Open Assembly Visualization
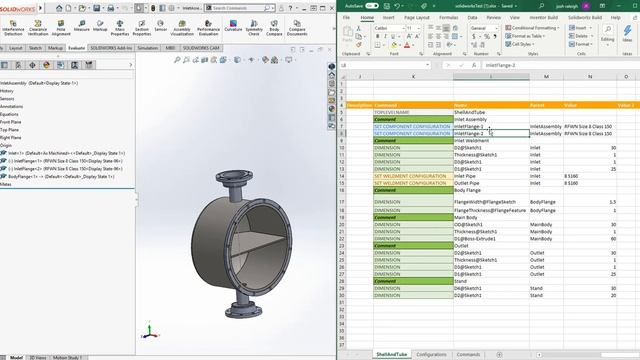Screen dimensions: 640x360 182,27
